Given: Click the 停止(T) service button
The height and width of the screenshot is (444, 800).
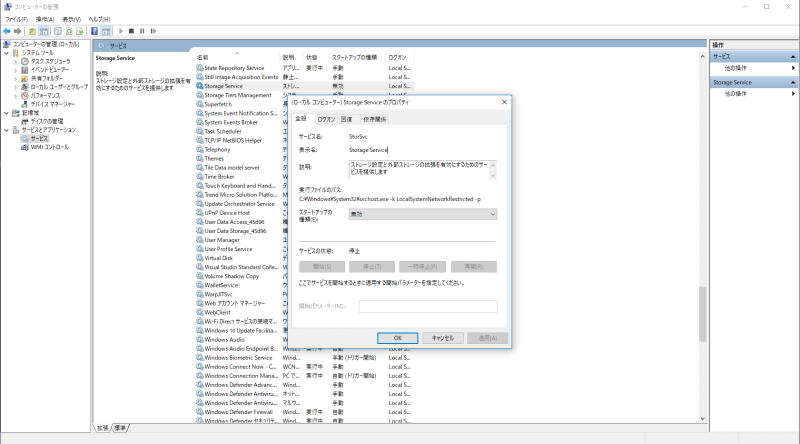Looking at the screenshot, I should click(x=372, y=267).
